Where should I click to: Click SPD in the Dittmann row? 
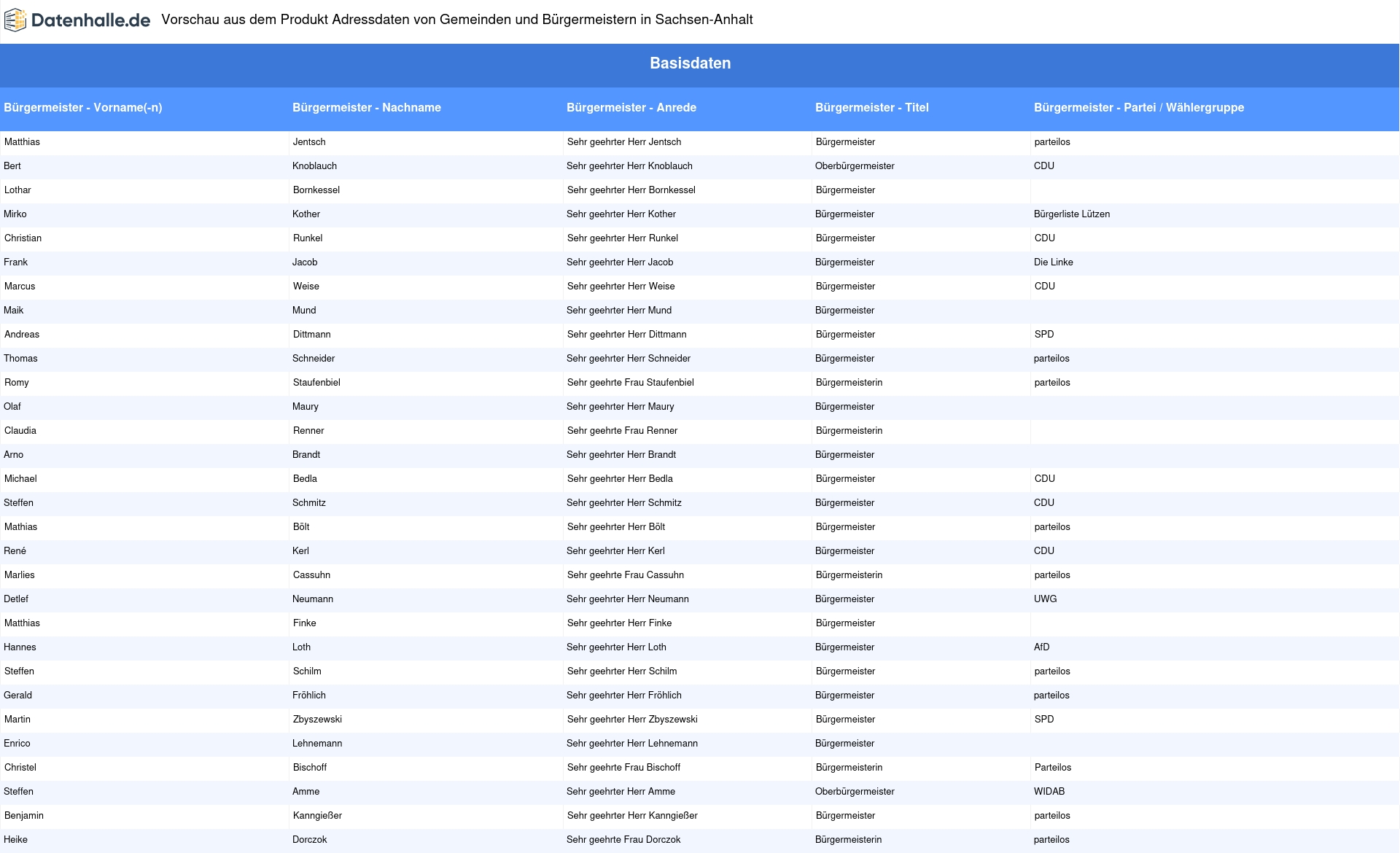1044,334
